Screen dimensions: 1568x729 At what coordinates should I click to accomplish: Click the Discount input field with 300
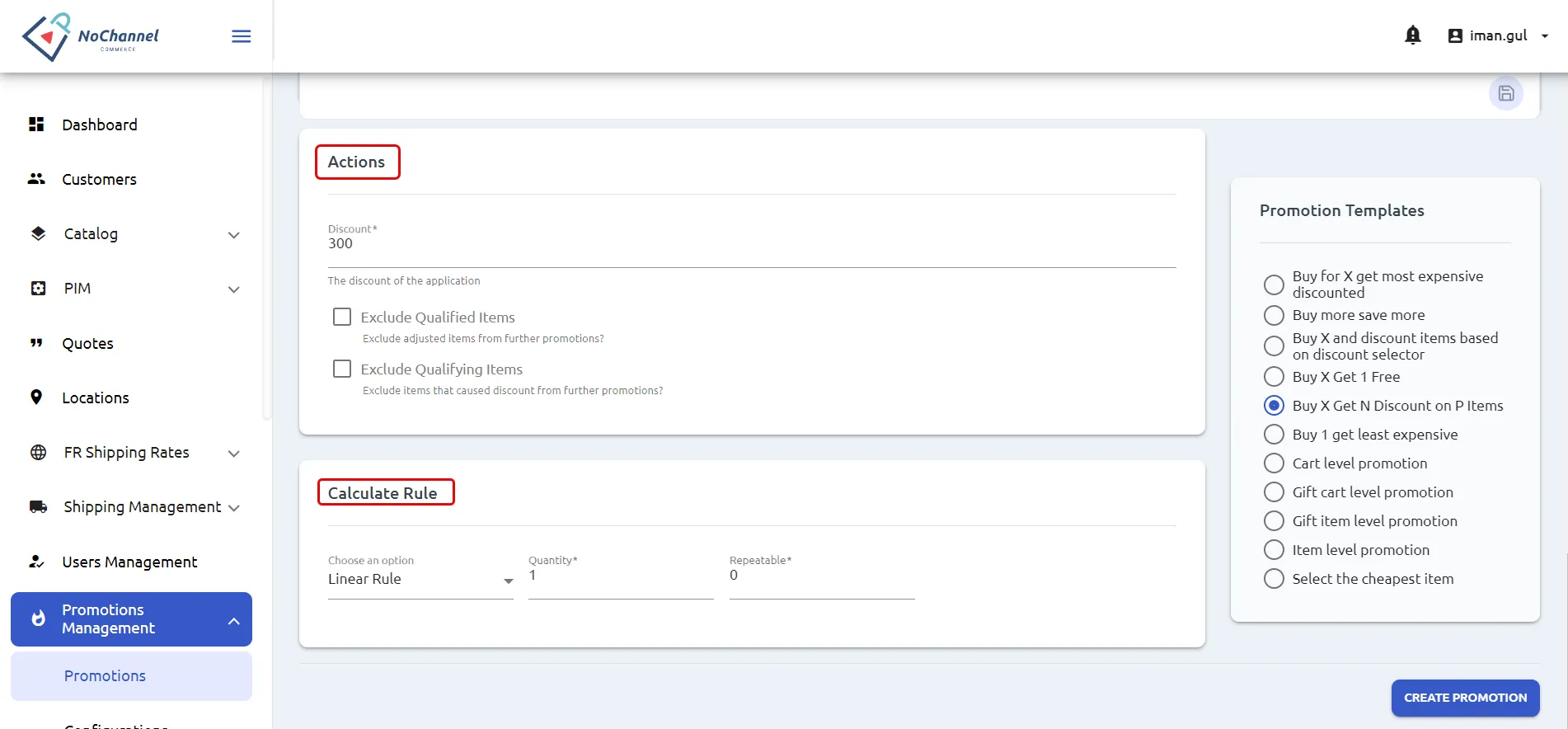coord(752,244)
